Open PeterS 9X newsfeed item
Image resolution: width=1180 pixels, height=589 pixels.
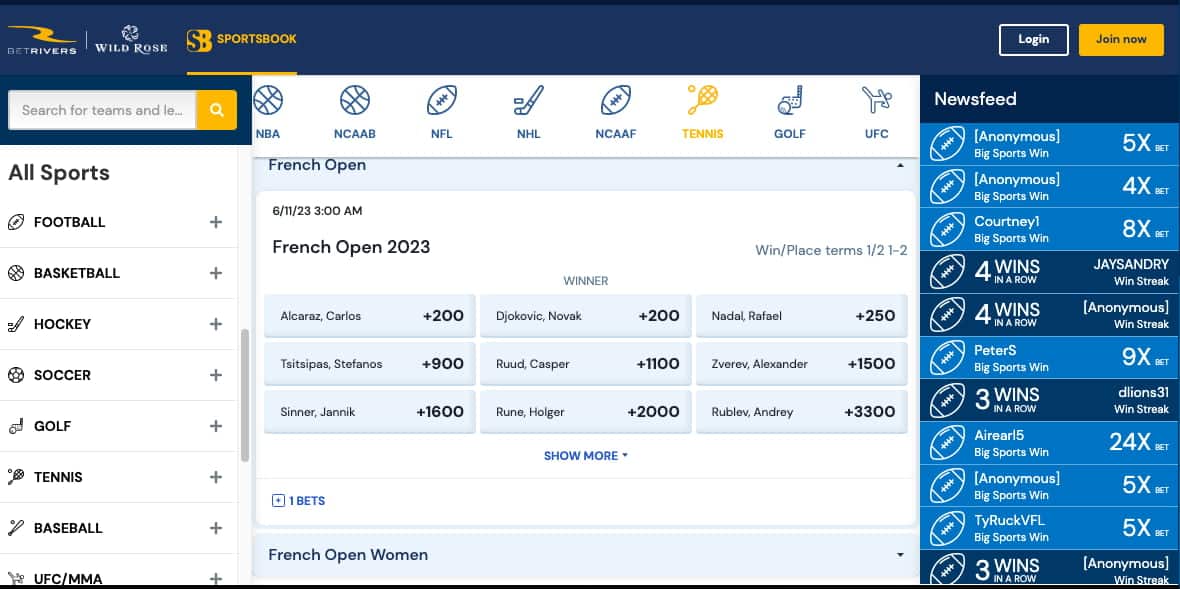[x=1049, y=357]
